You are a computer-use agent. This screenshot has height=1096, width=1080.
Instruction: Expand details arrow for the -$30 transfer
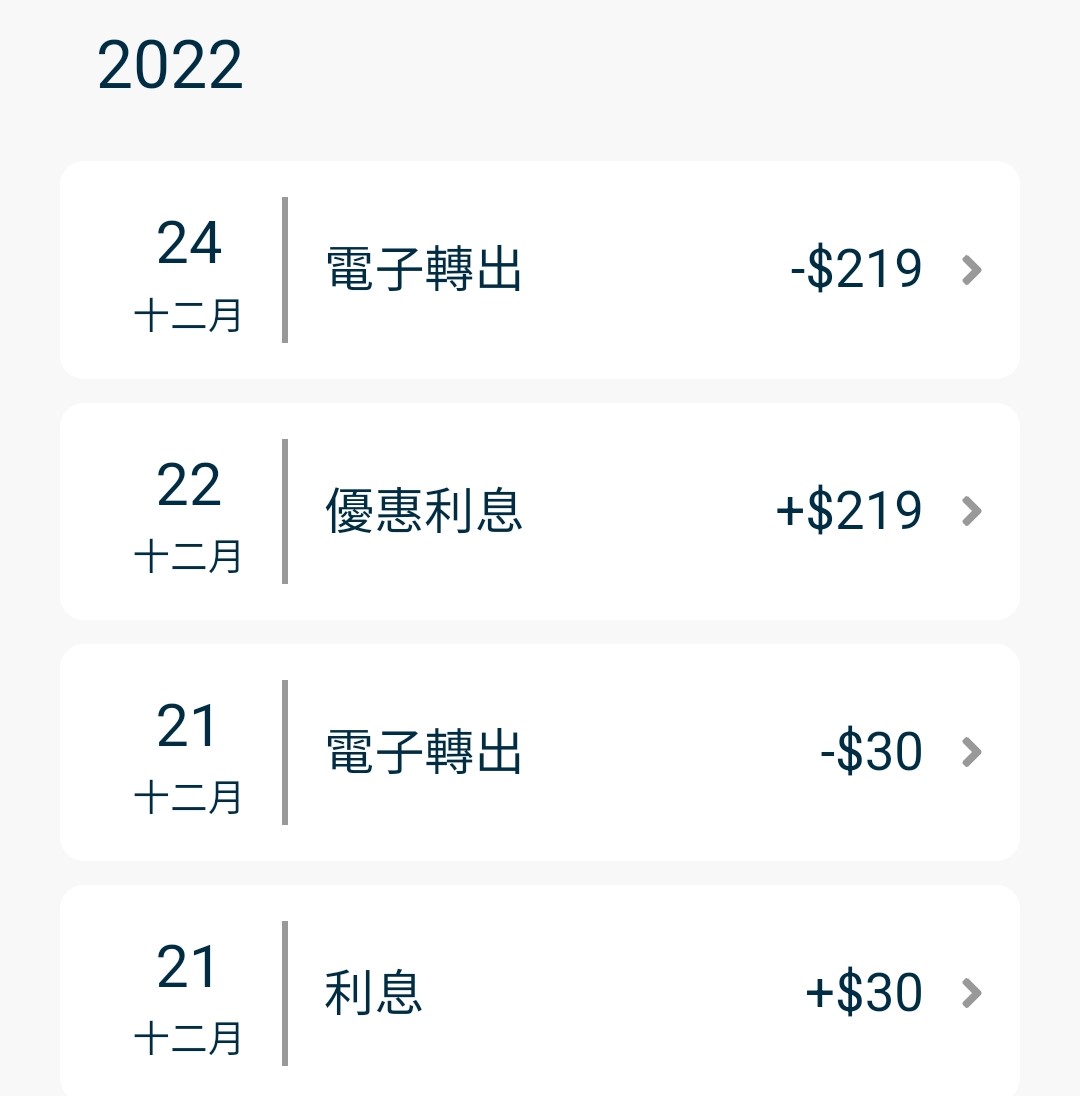[x=971, y=752]
